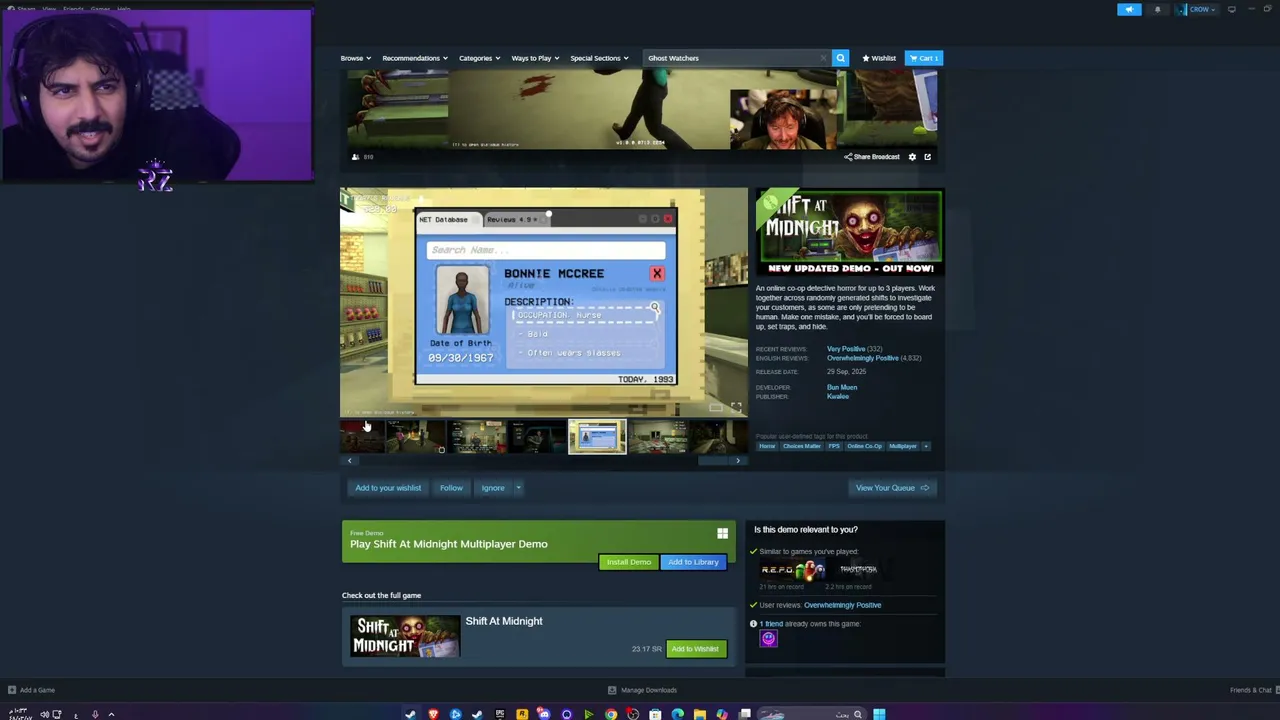Expand the Browse store menu

(355, 58)
